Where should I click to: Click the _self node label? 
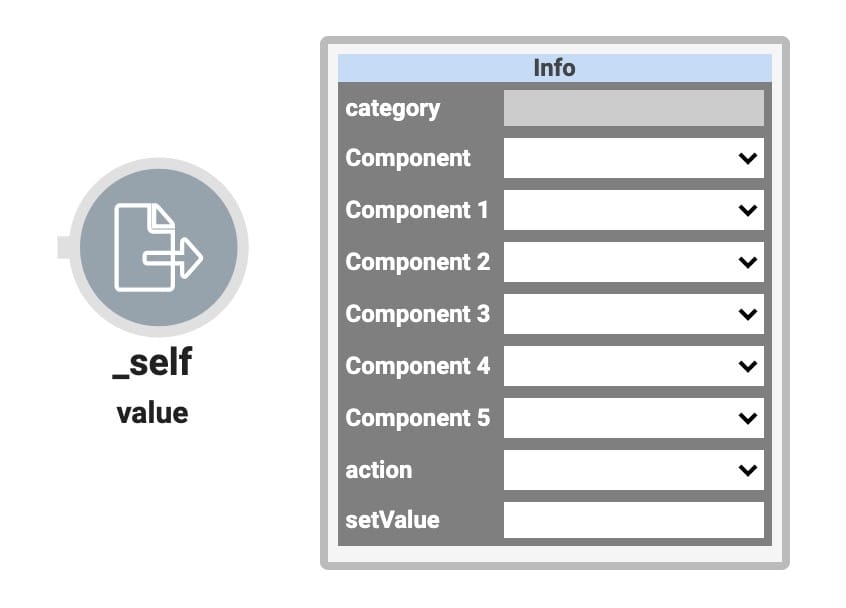[x=152, y=363]
